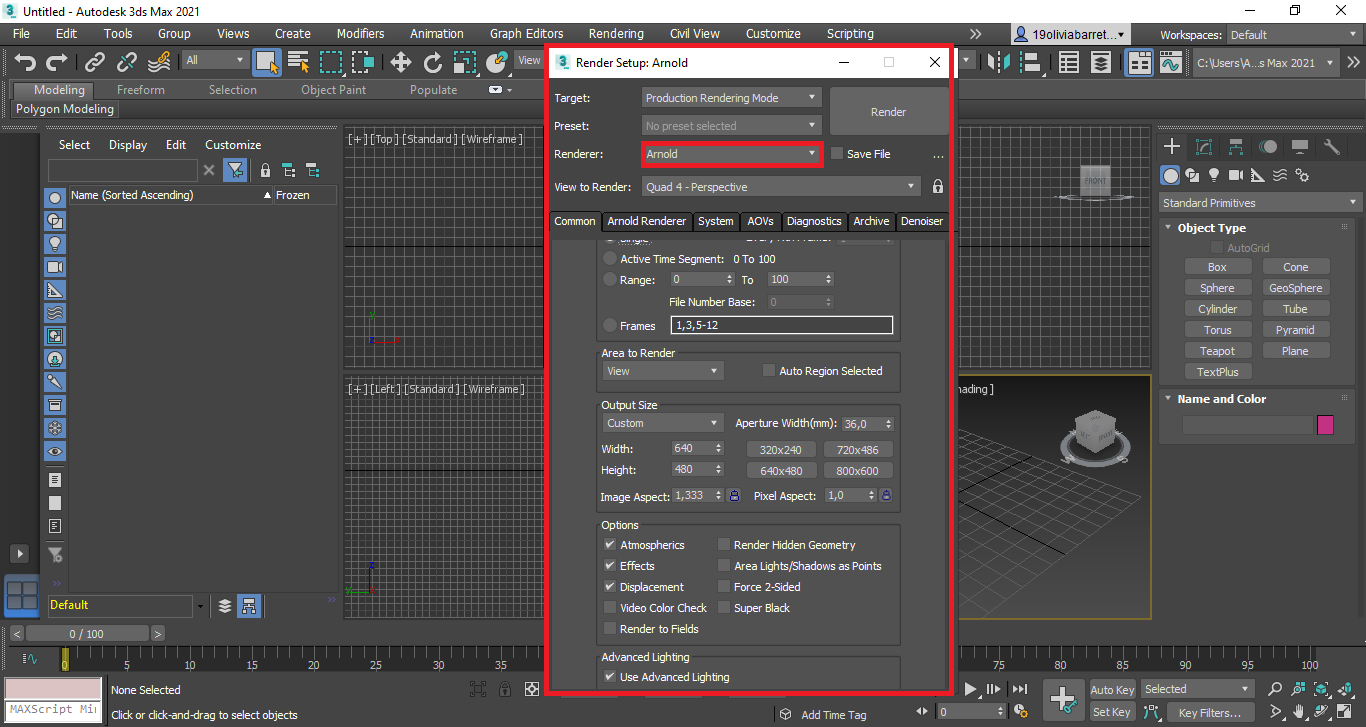Toggle Window/Crossing selection mode
1366x727 pixels.
click(363, 63)
